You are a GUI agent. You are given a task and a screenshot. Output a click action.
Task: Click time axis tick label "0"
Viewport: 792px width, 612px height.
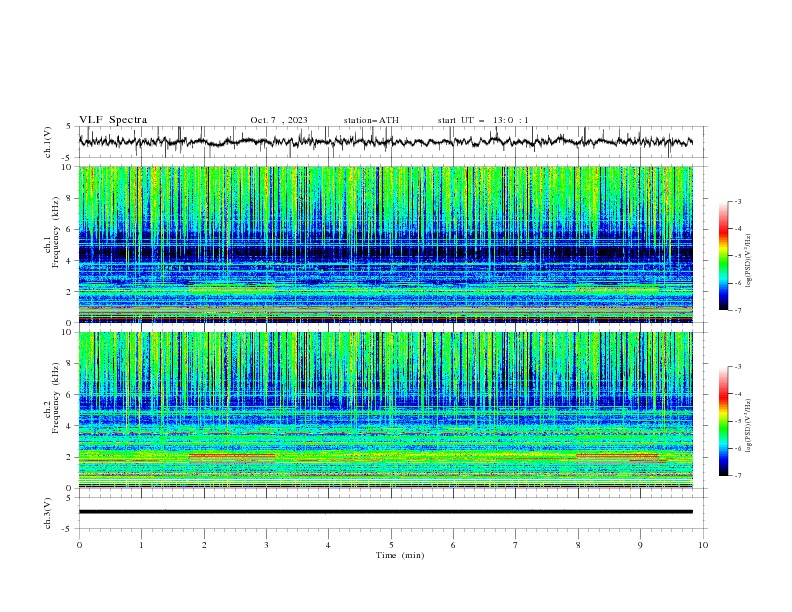point(79,545)
